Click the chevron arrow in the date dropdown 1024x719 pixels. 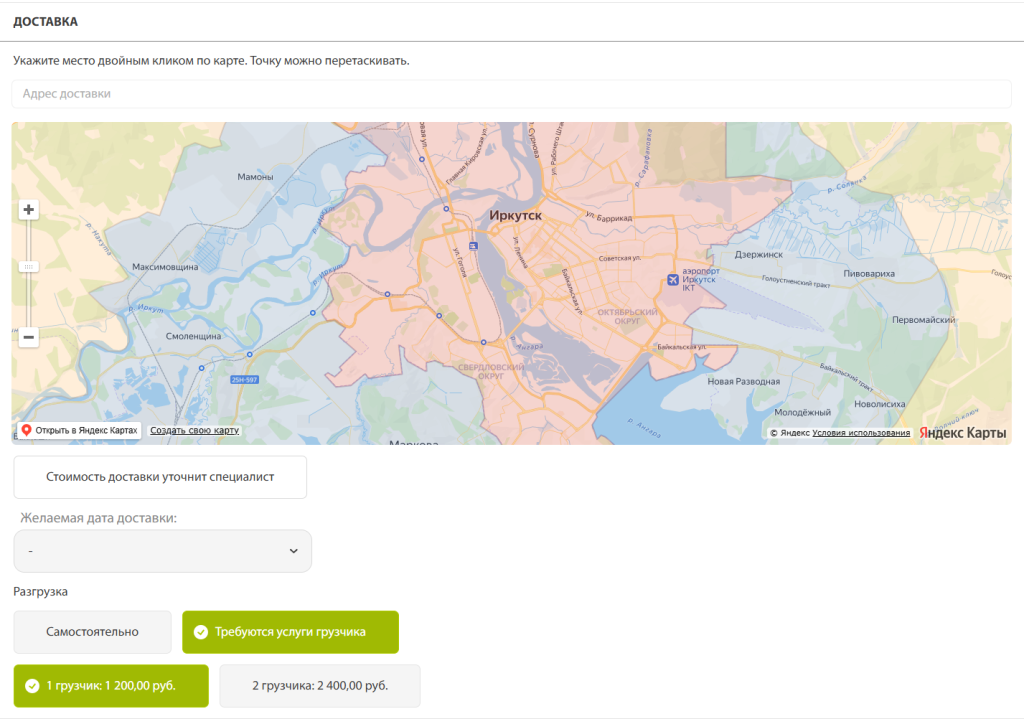point(293,551)
